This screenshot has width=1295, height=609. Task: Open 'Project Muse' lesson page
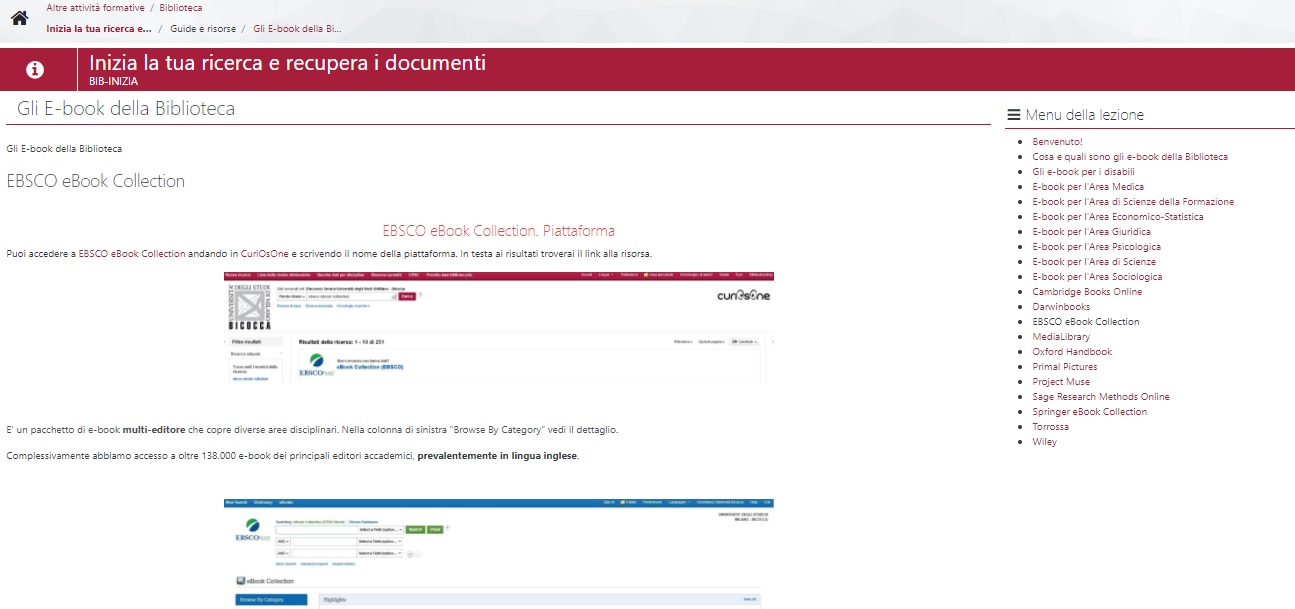[x=1062, y=382]
